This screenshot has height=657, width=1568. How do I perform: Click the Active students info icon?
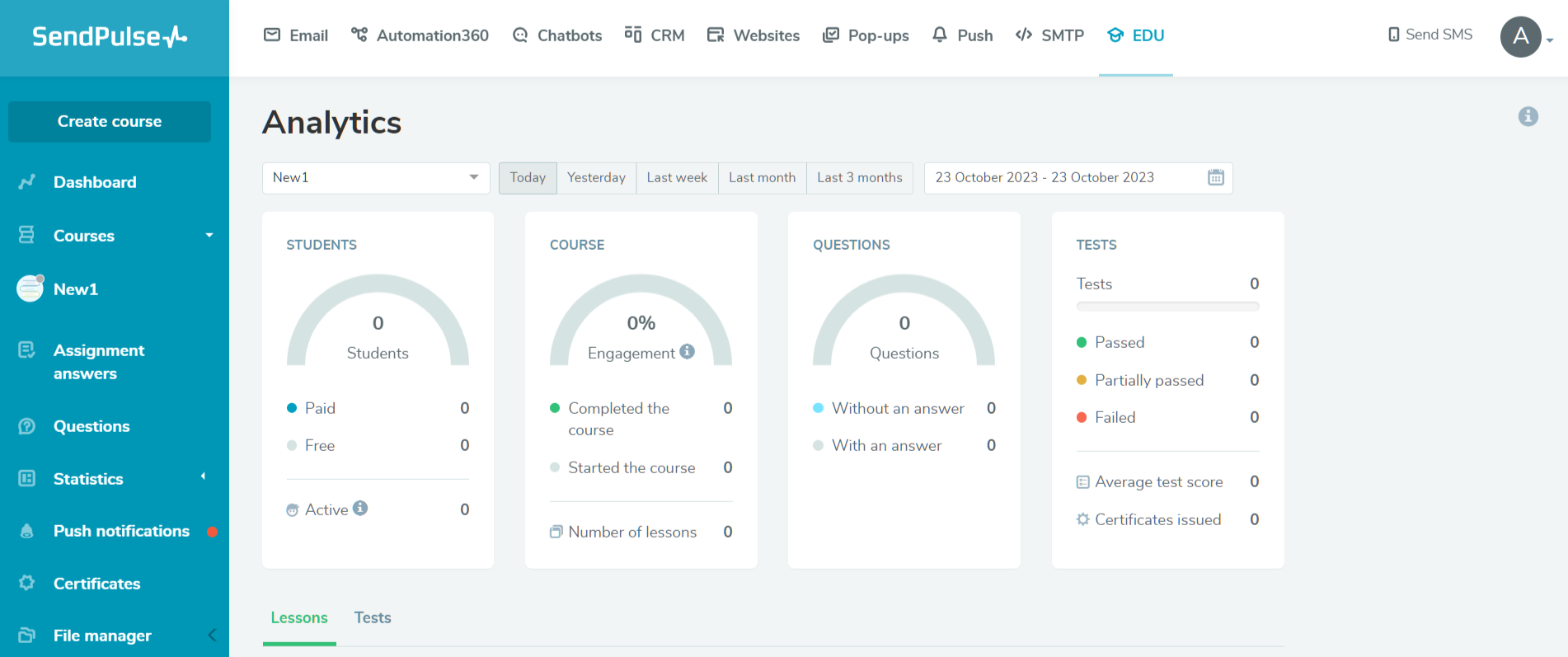pos(360,508)
